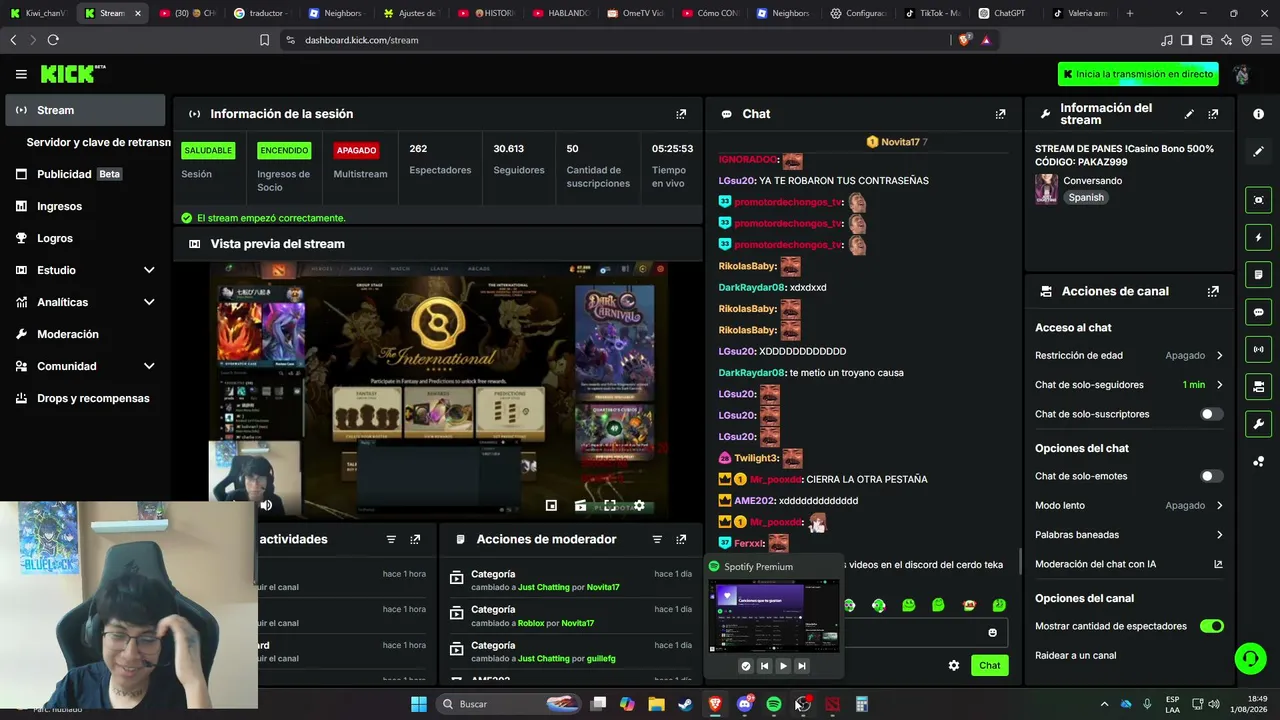Reload the browser page
The height and width of the screenshot is (720, 1280).
[x=53, y=40]
